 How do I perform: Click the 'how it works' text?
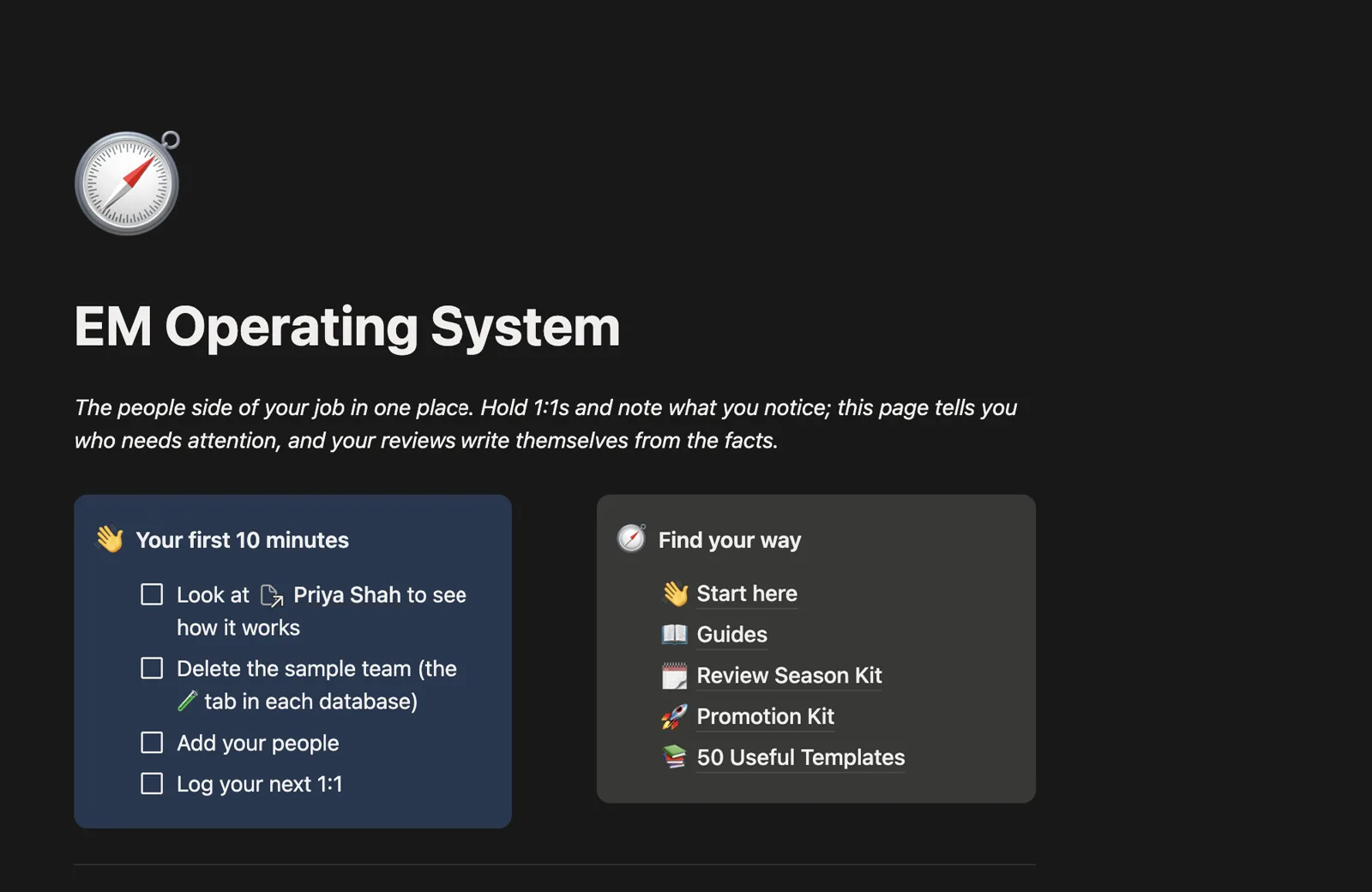pos(238,628)
